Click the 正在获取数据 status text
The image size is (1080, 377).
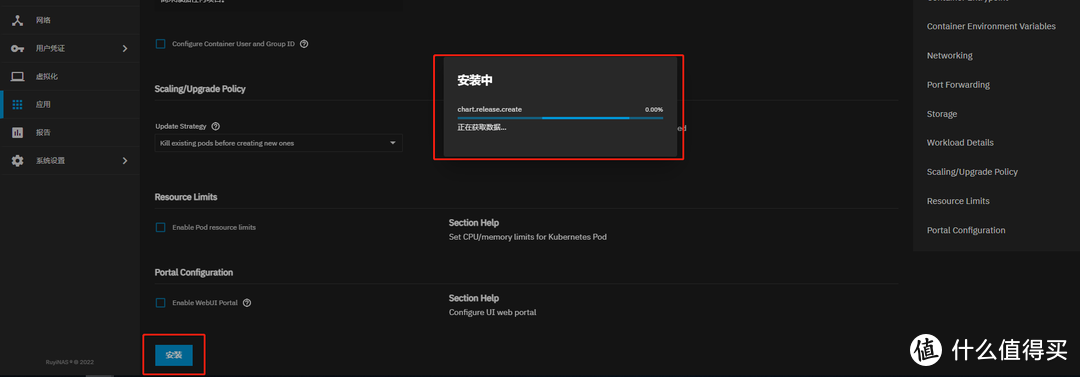coord(482,128)
